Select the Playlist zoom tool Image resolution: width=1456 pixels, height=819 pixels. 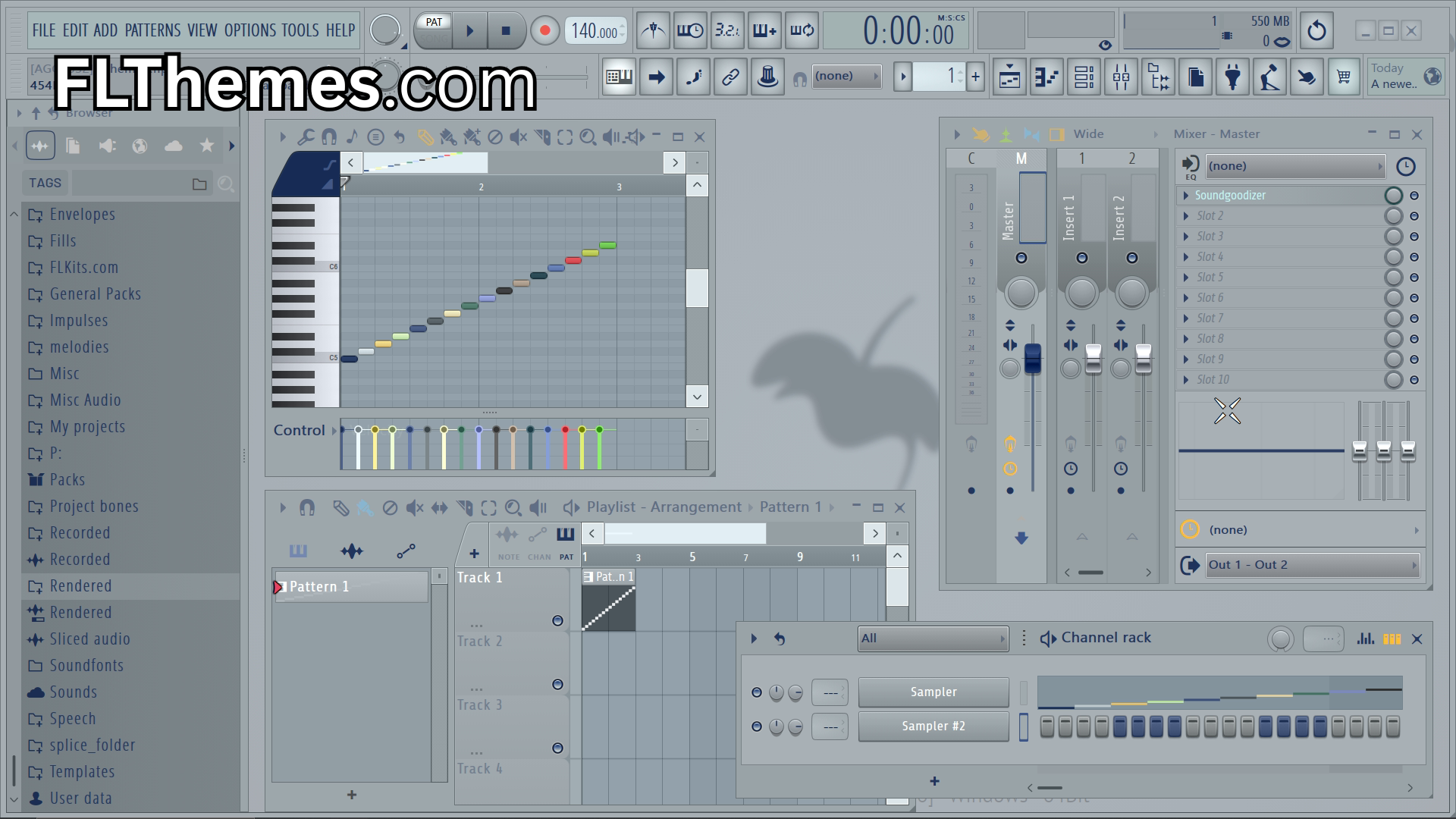[x=513, y=507]
